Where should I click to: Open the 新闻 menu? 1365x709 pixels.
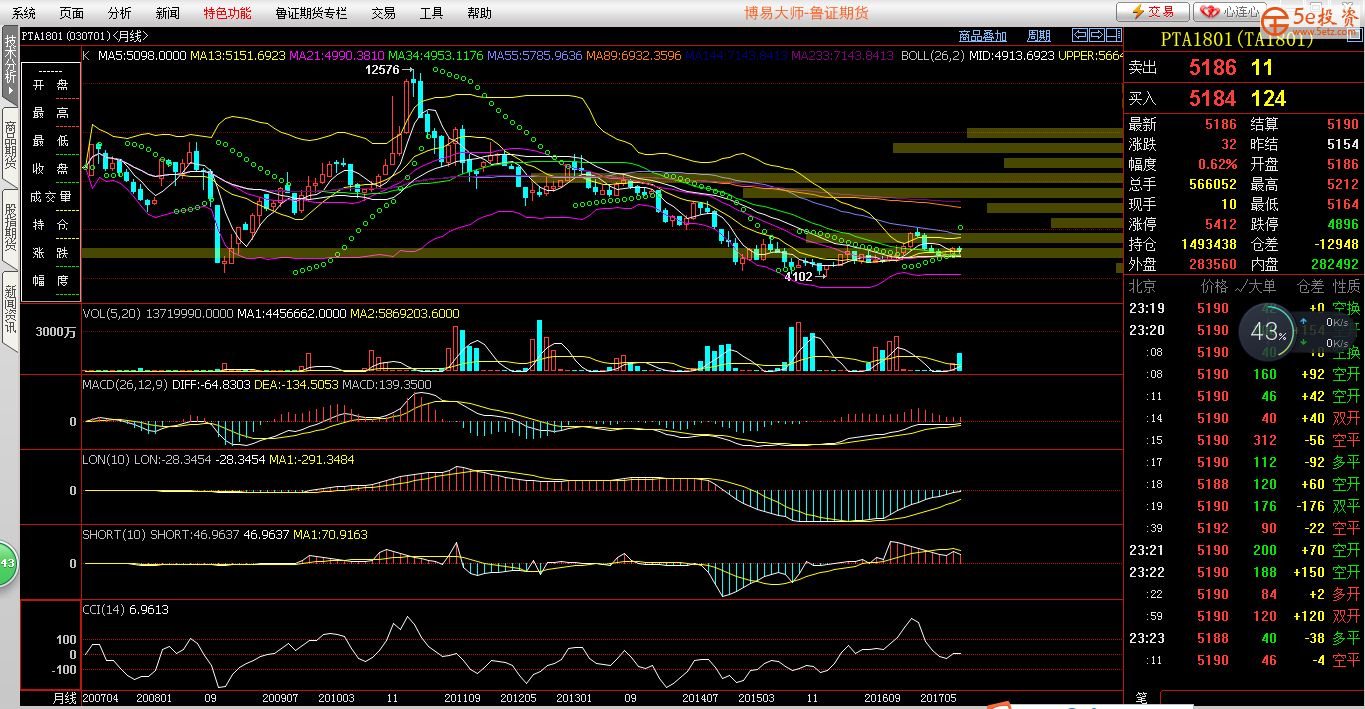(x=168, y=13)
